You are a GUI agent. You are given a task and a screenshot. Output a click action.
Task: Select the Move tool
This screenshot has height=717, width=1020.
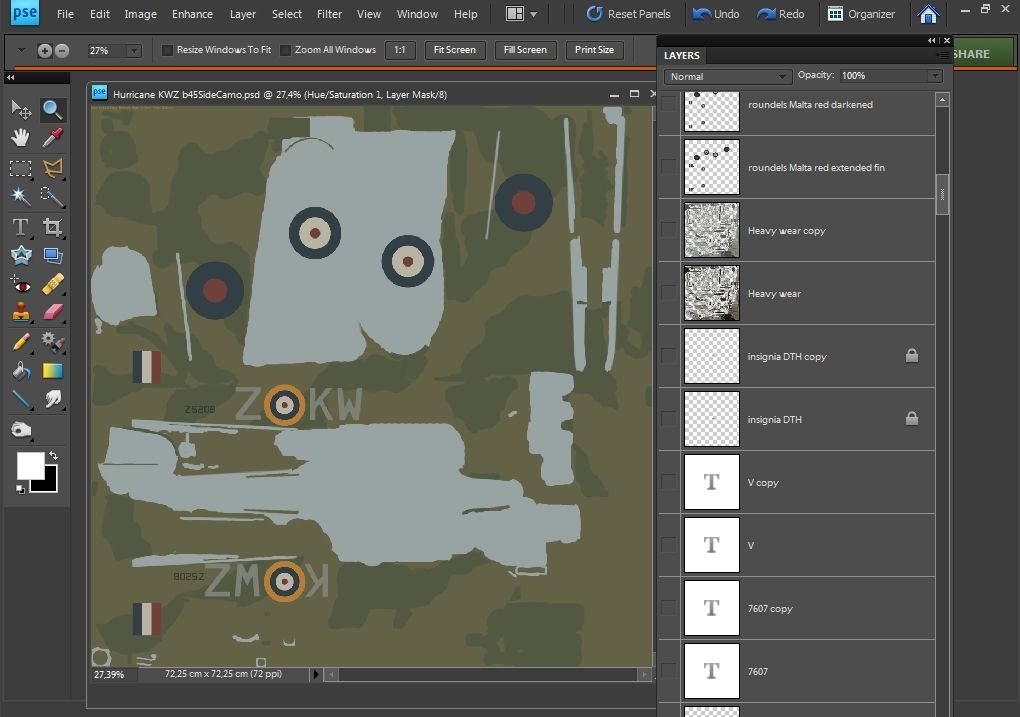coord(20,110)
